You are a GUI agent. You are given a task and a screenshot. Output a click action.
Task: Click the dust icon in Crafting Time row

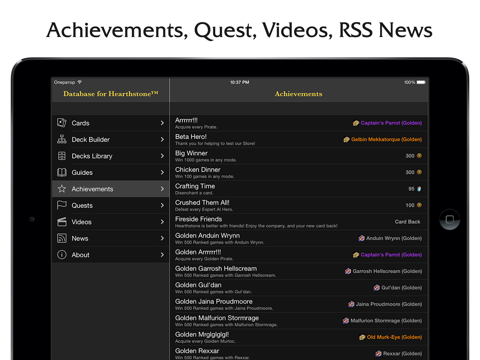coord(419,189)
